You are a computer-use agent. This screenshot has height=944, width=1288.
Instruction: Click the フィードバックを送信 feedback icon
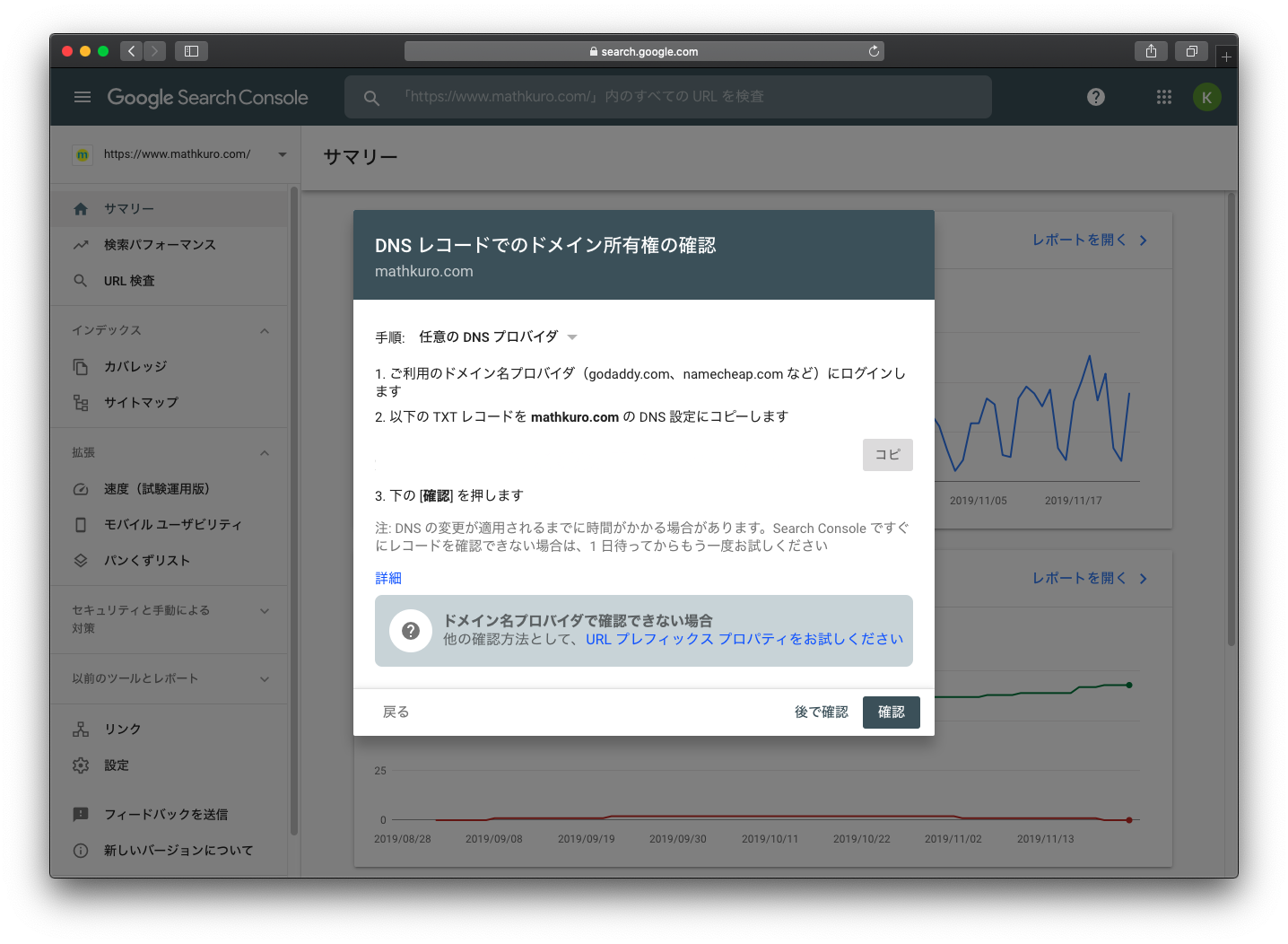point(81,815)
